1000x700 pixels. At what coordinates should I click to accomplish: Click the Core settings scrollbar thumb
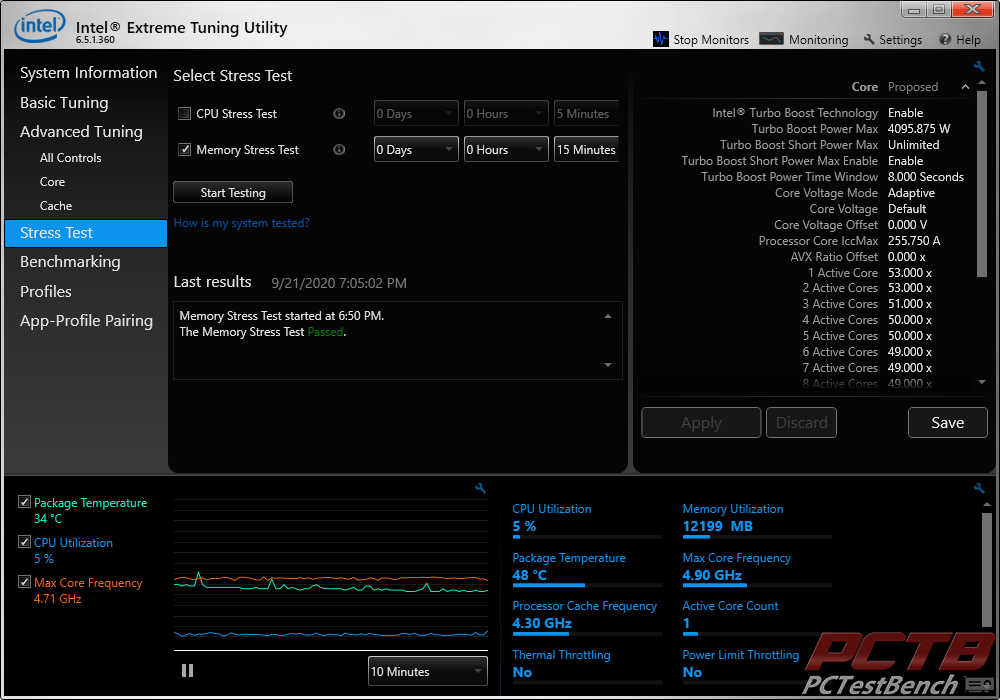[x=982, y=184]
